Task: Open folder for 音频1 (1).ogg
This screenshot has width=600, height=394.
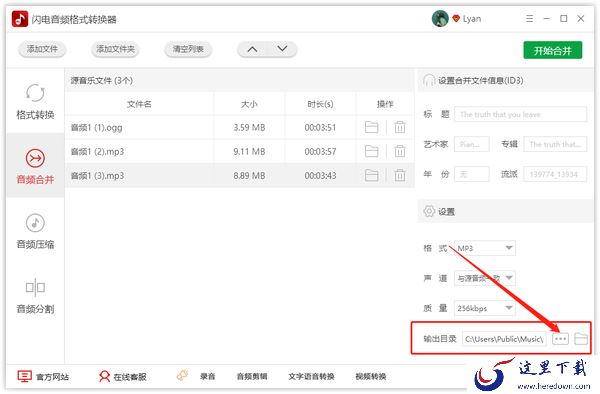Action: click(x=371, y=127)
